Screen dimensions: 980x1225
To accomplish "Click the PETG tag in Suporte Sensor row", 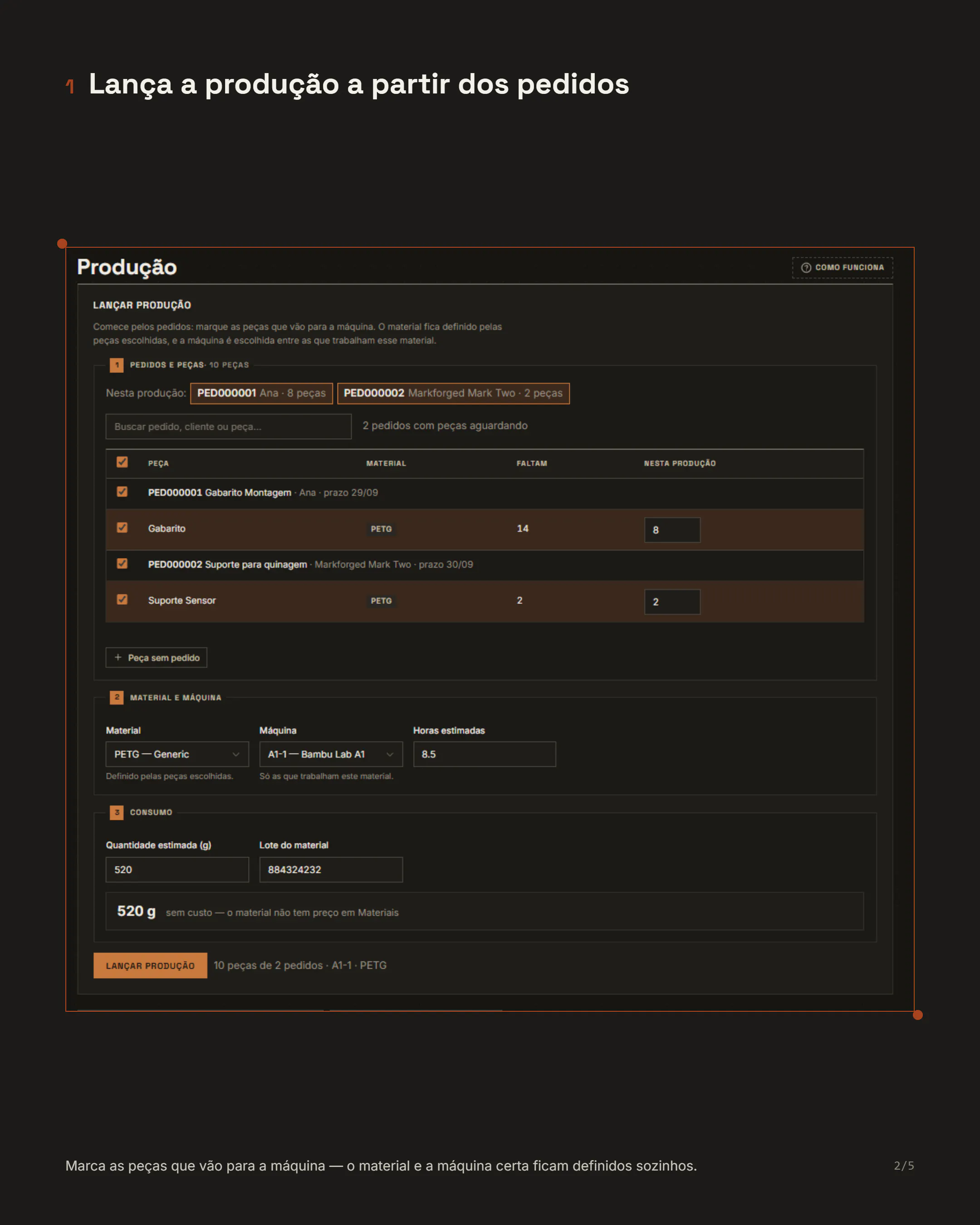I will point(381,601).
